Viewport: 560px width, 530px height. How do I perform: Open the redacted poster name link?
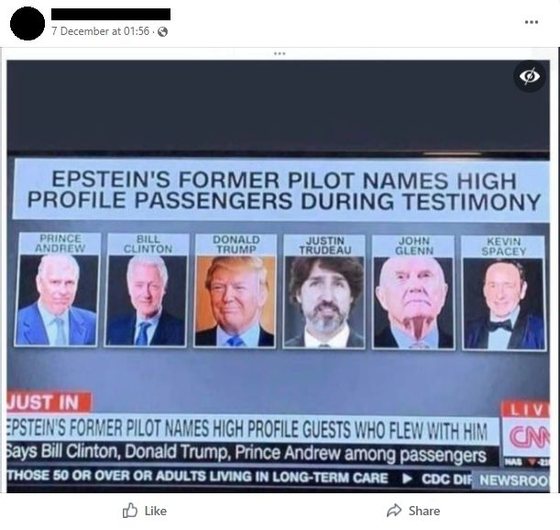point(111,14)
